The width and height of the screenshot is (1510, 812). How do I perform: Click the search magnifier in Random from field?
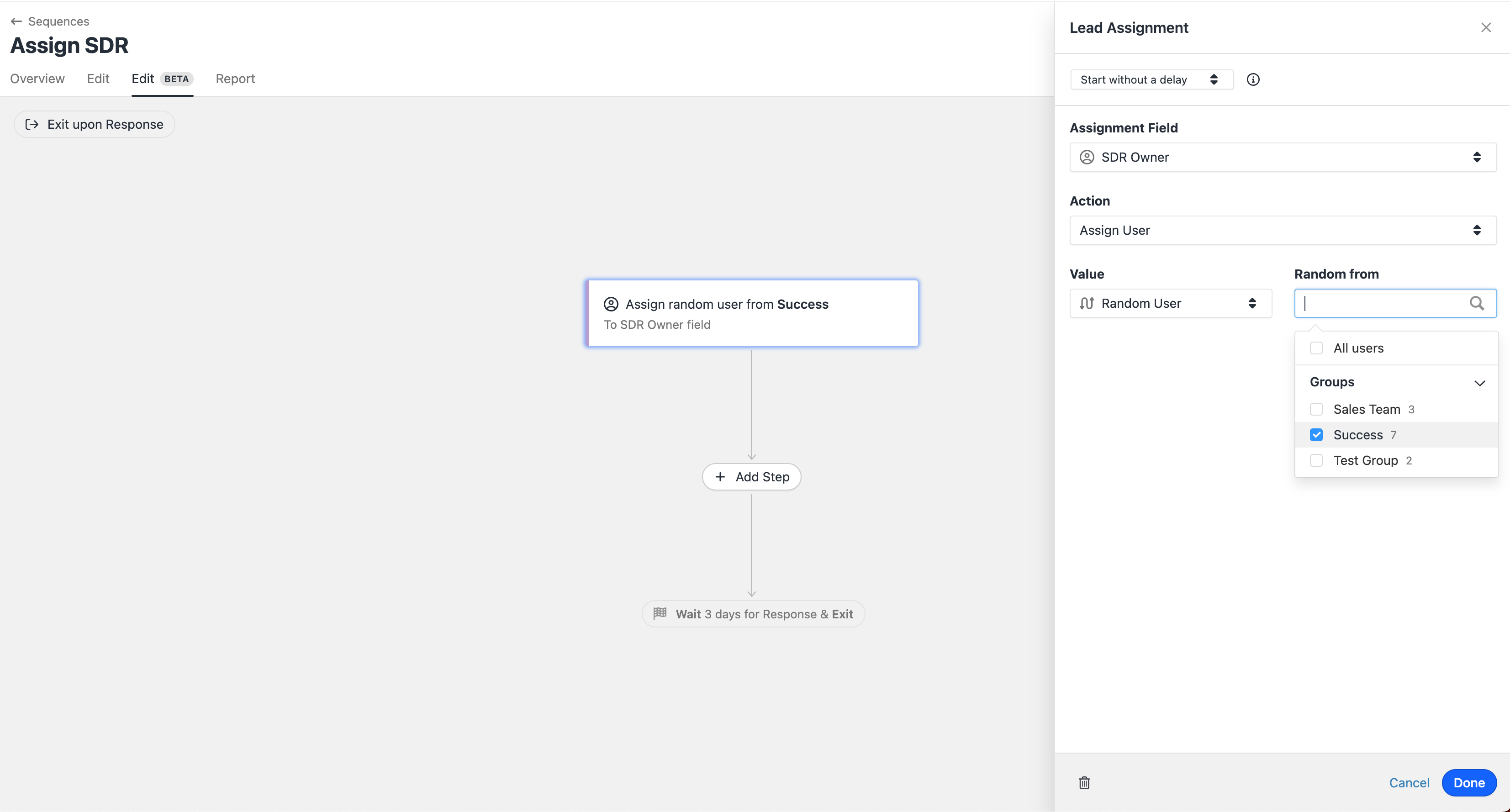(x=1477, y=303)
